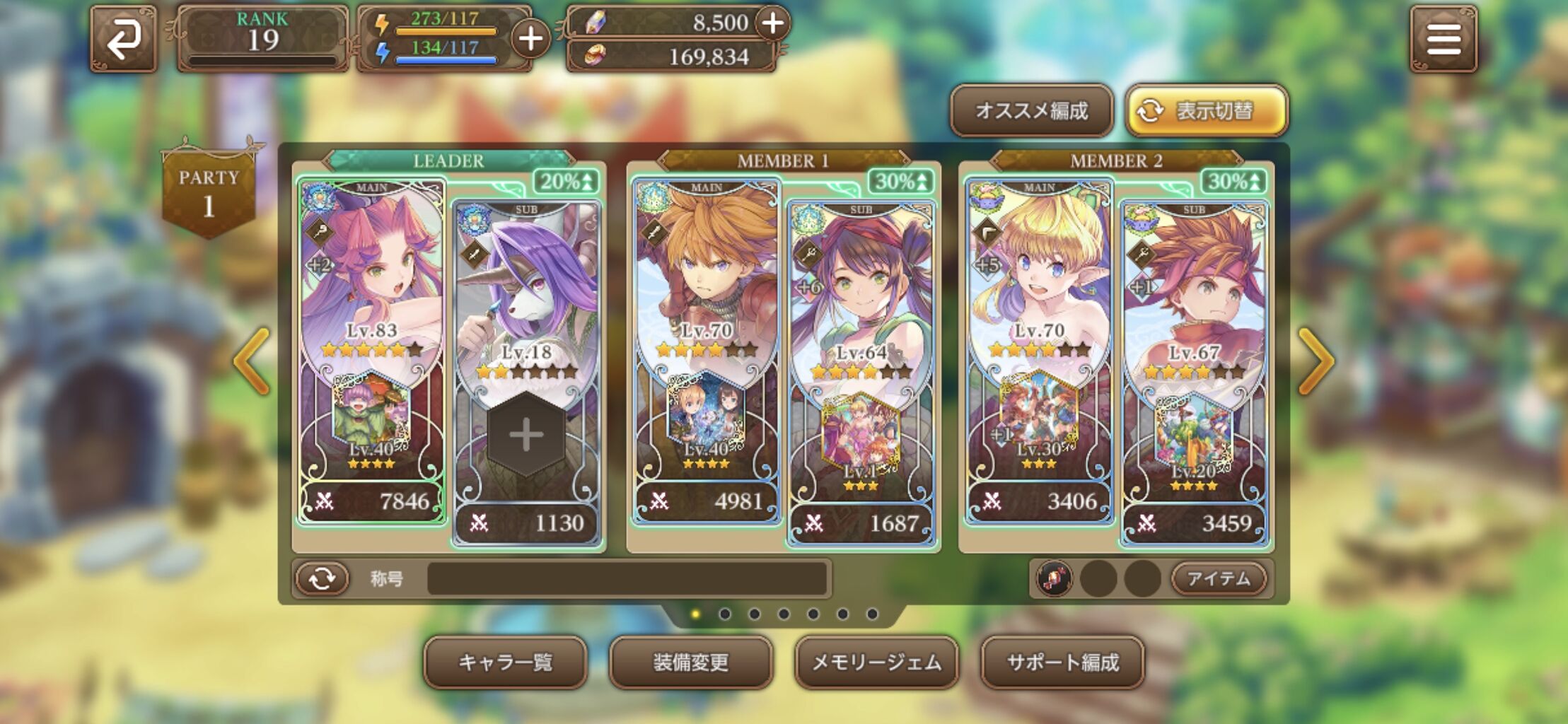Tap the back arrow icon

coord(124,39)
